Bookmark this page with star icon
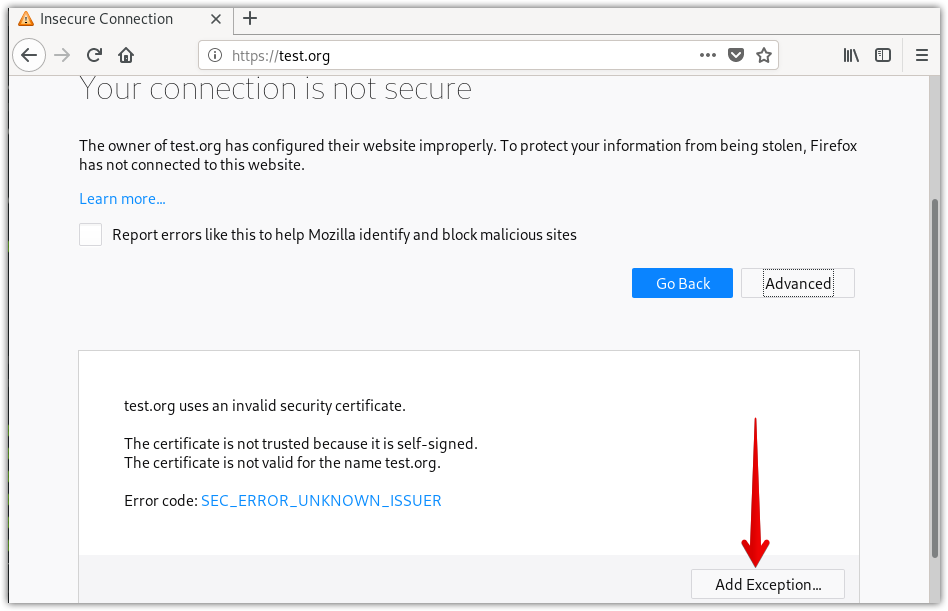 764,56
